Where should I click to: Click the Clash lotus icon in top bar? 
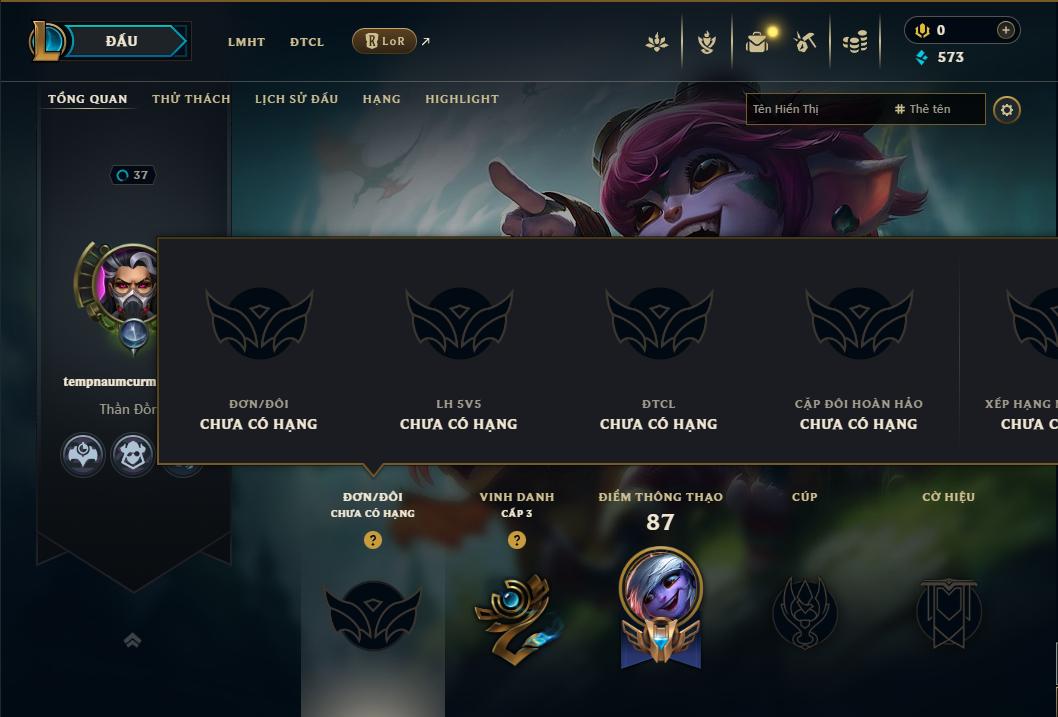(x=657, y=42)
